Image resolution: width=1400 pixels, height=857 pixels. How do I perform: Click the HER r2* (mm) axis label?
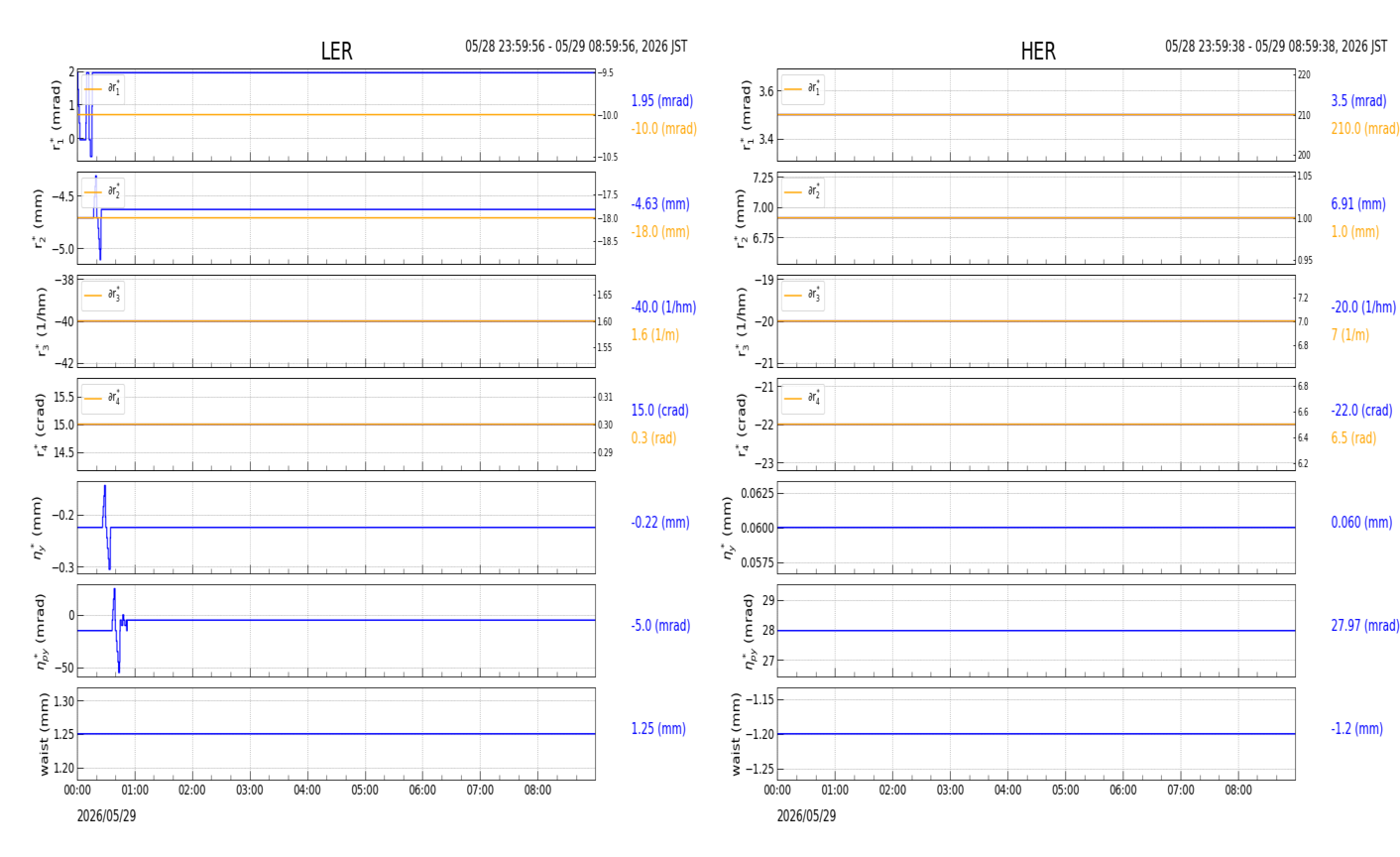click(x=740, y=218)
